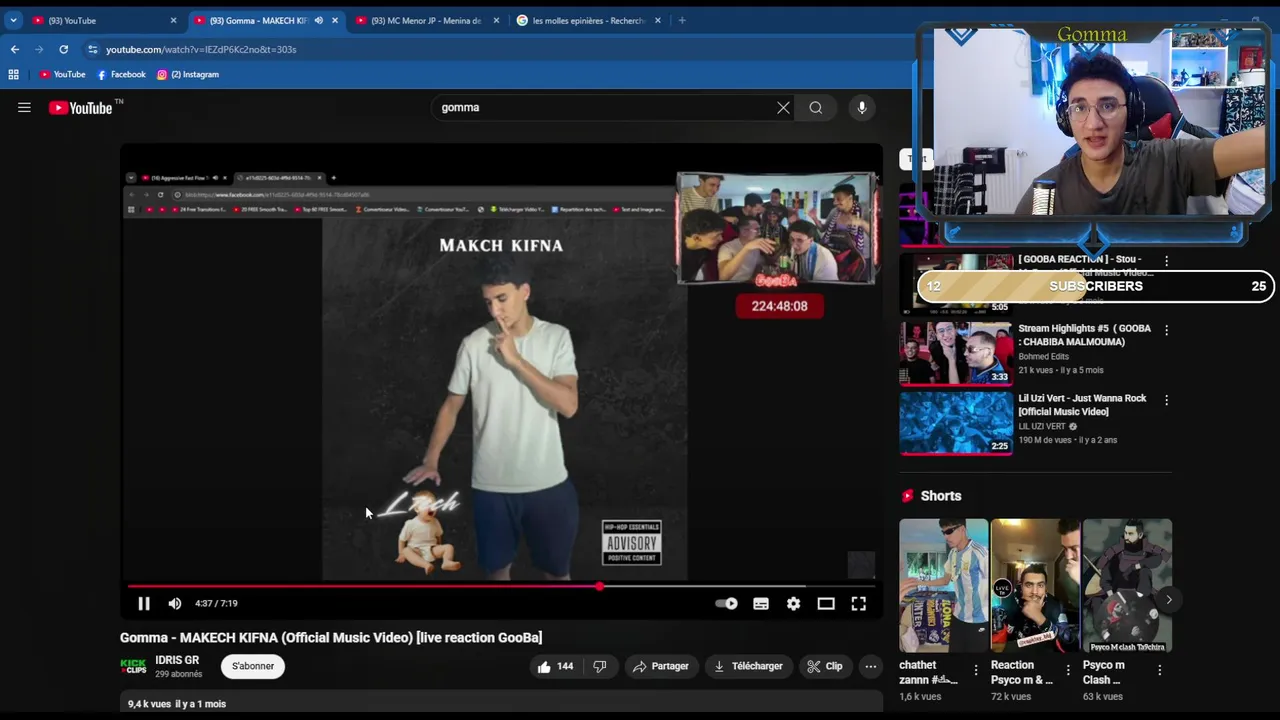Viewport: 1280px width, 720px height.
Task: Open the LIL UZI VERT channel name
Action: (x=1042, y=427)
